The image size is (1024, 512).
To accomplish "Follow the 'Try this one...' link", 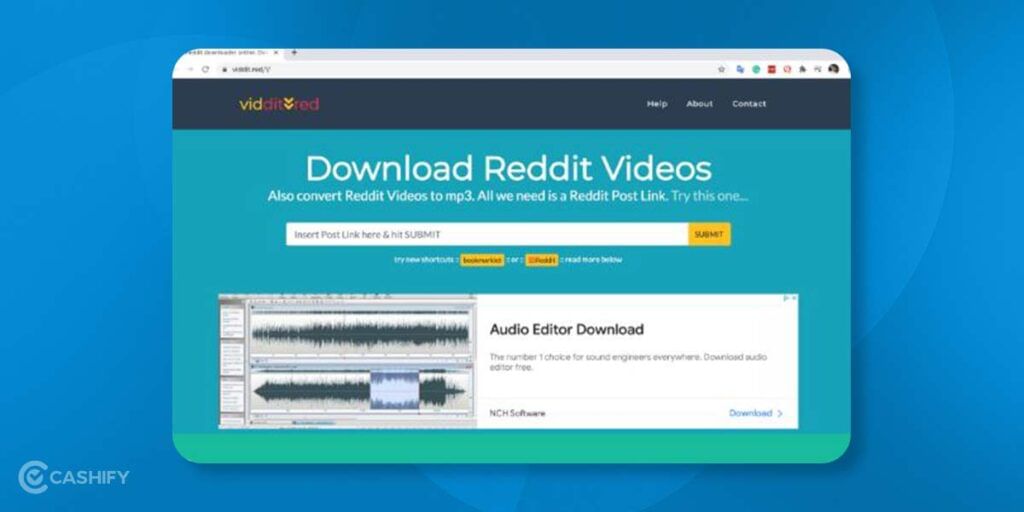I will tap(710, 196).
